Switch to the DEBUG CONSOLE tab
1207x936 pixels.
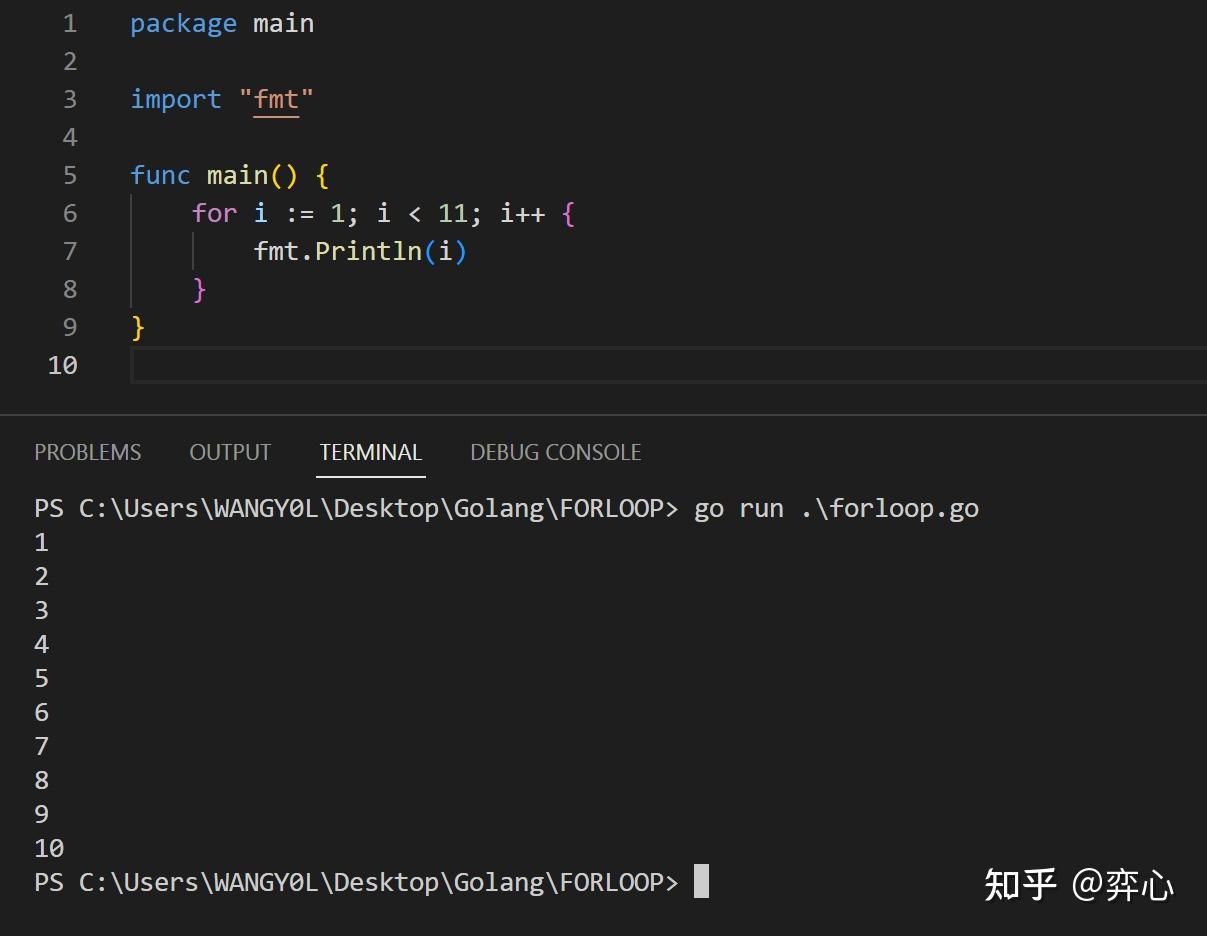555,452
